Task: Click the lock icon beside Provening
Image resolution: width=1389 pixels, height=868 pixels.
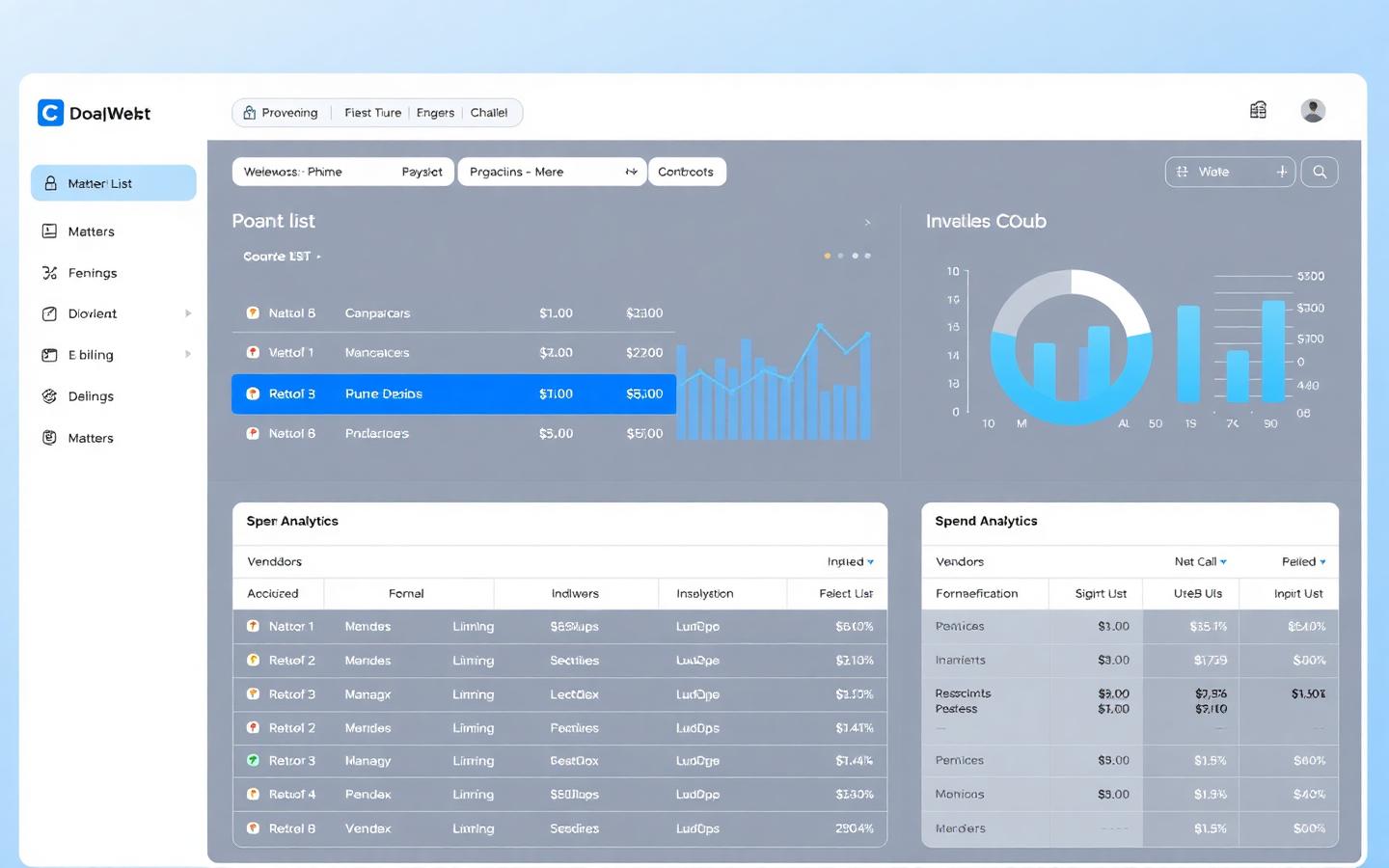Action: (x=250, y=113)
